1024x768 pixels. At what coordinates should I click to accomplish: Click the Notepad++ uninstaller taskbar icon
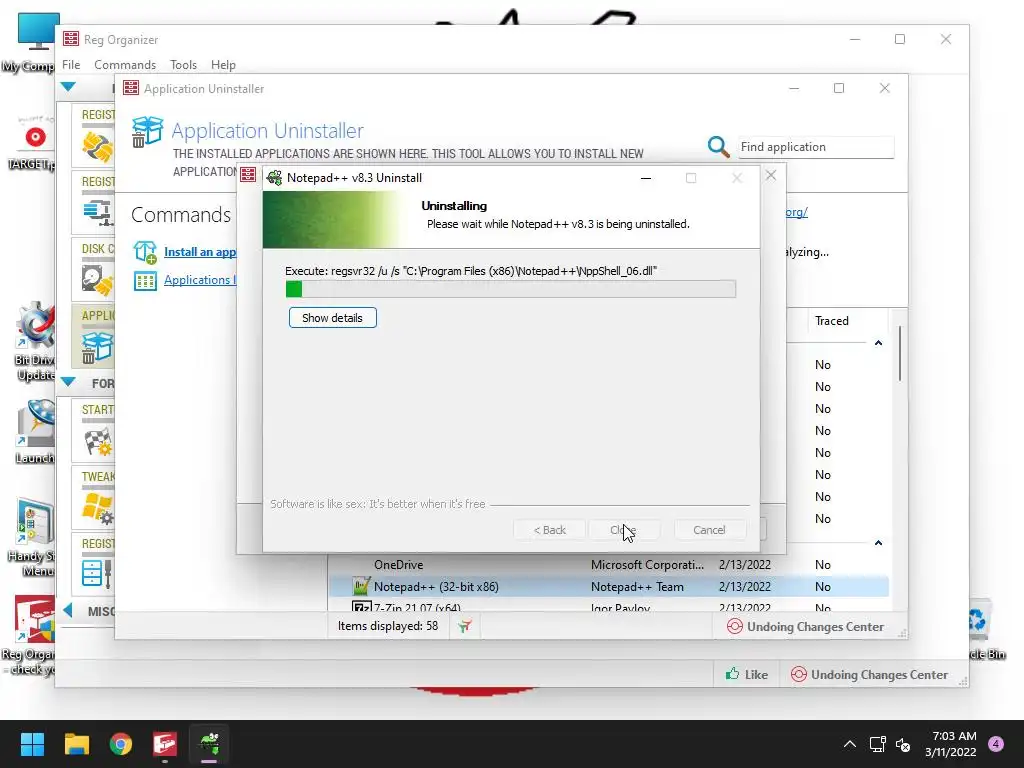(x=209, y=744)
